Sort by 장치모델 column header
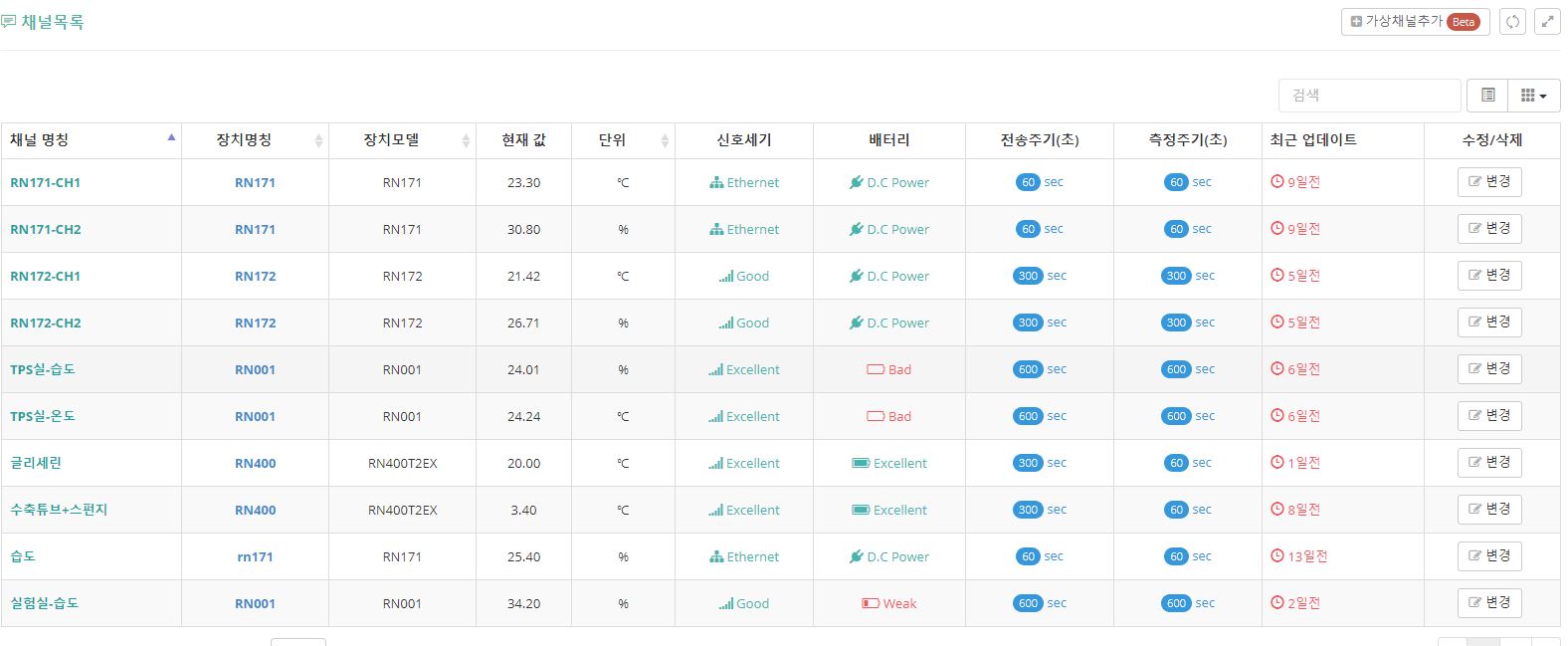Image resolution: width=1568 pixels, height=646 pixels. (402, 140)
